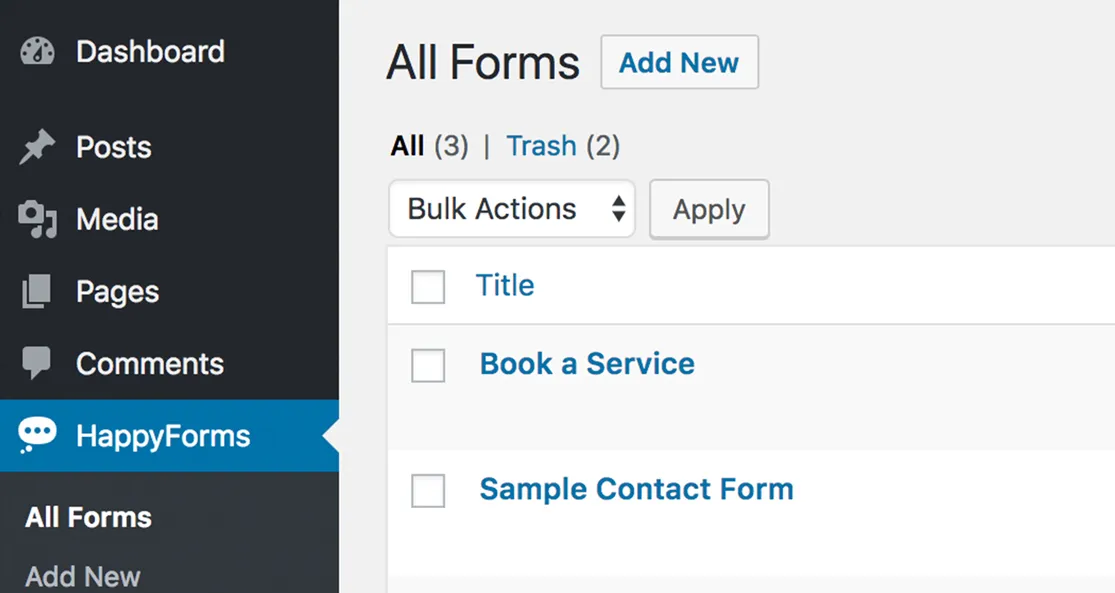Screen dimensions: 1115x593
Task: Select All Forms in the HappyForms submenu
Action: (x=87, y=517)
